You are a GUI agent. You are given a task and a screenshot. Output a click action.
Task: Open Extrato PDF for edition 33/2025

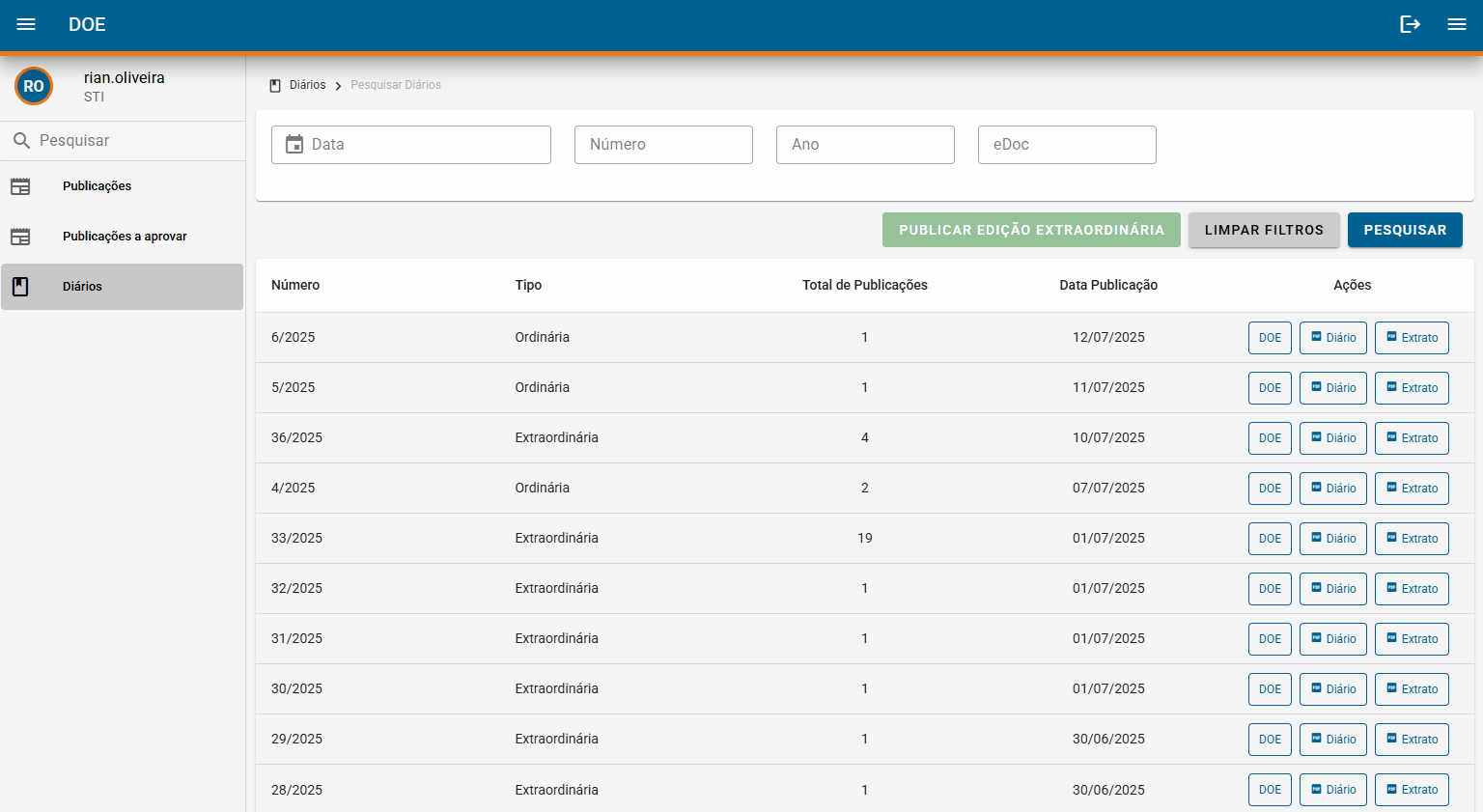(x=1412, y=539)
